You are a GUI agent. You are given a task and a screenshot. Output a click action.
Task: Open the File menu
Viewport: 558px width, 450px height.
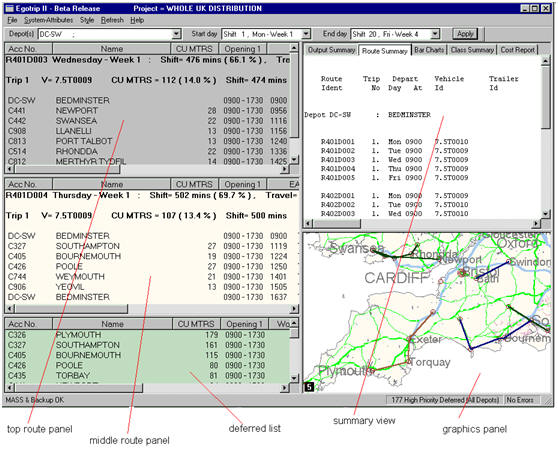[12, 20]
